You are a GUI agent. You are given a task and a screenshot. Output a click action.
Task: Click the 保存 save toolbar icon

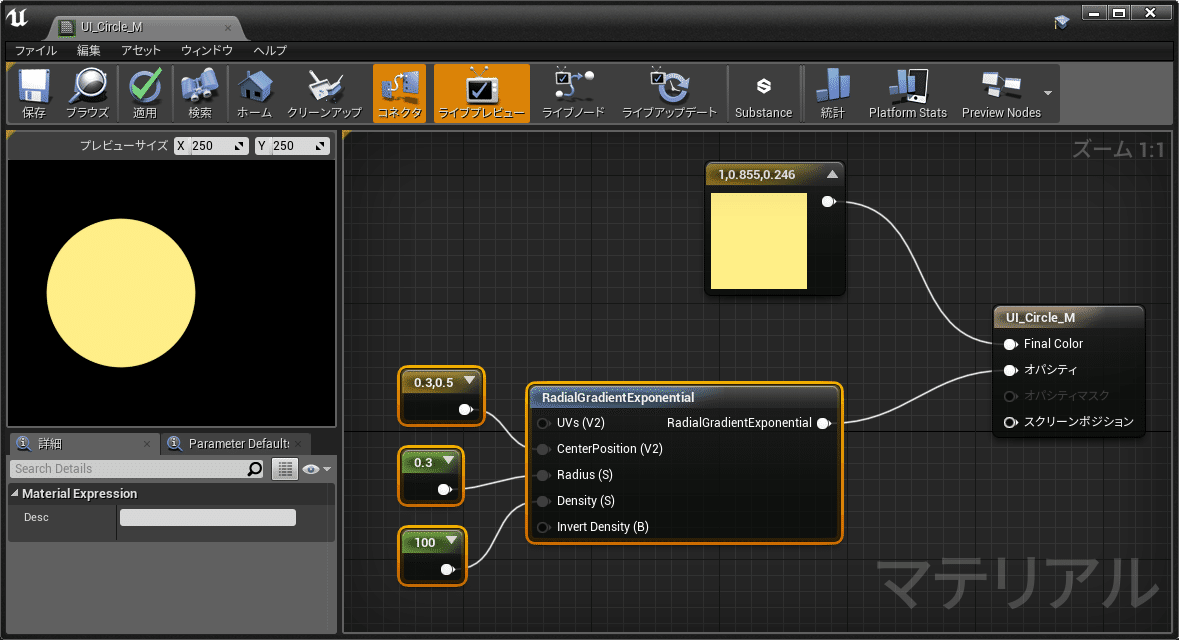[x=34, y=93]
